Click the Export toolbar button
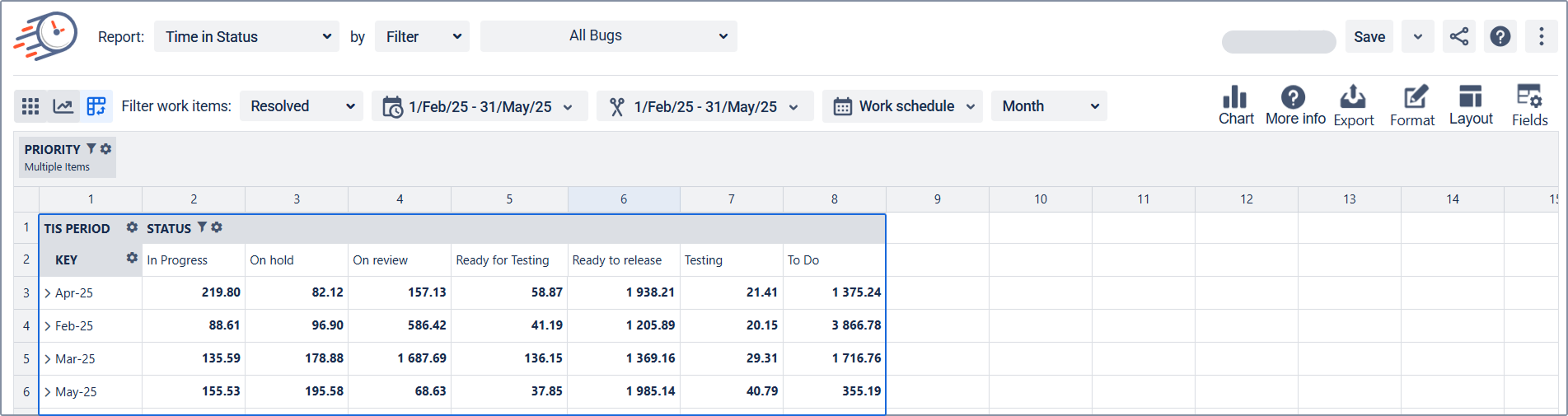The image size is (1568, 416). tap(1354, 106)
